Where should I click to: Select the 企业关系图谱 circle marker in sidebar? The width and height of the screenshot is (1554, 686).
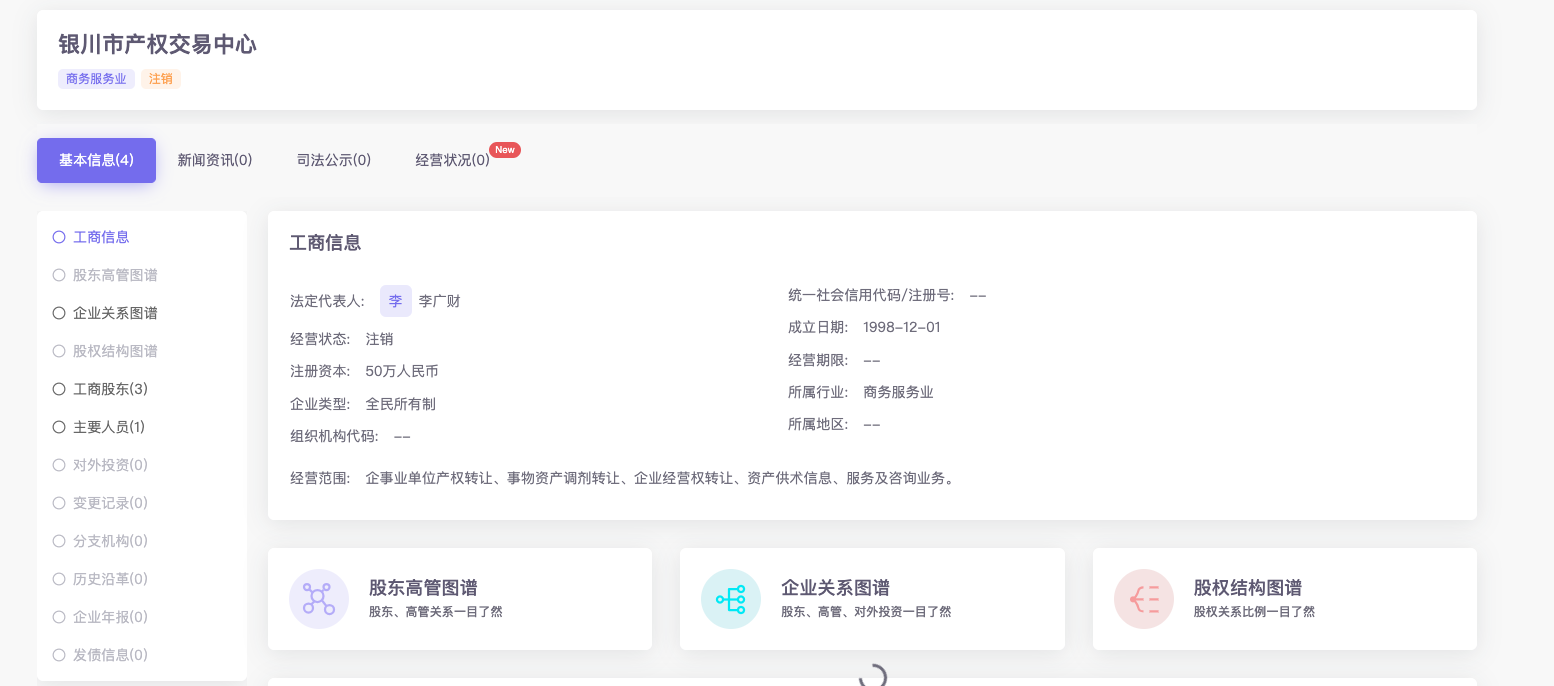click(x=59, y=313)
